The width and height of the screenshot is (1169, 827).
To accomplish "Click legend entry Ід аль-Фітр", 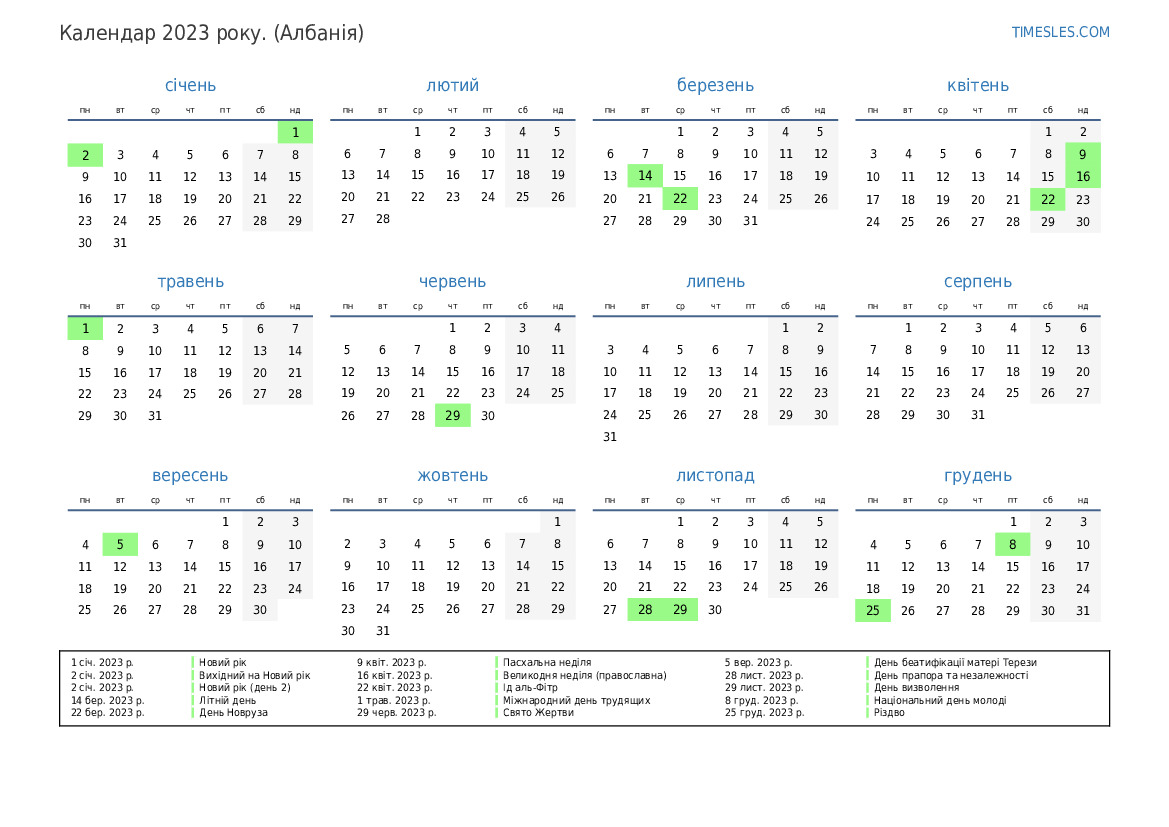I will click(x=530, y=688).
